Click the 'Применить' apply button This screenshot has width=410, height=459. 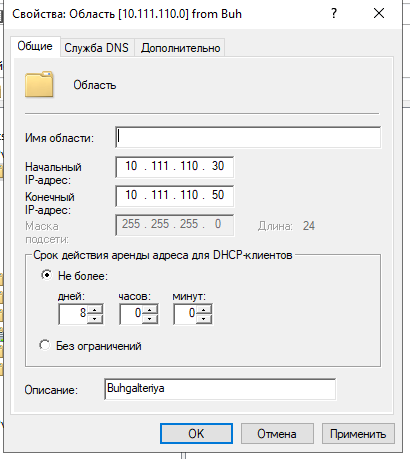(x=358, y=434)
